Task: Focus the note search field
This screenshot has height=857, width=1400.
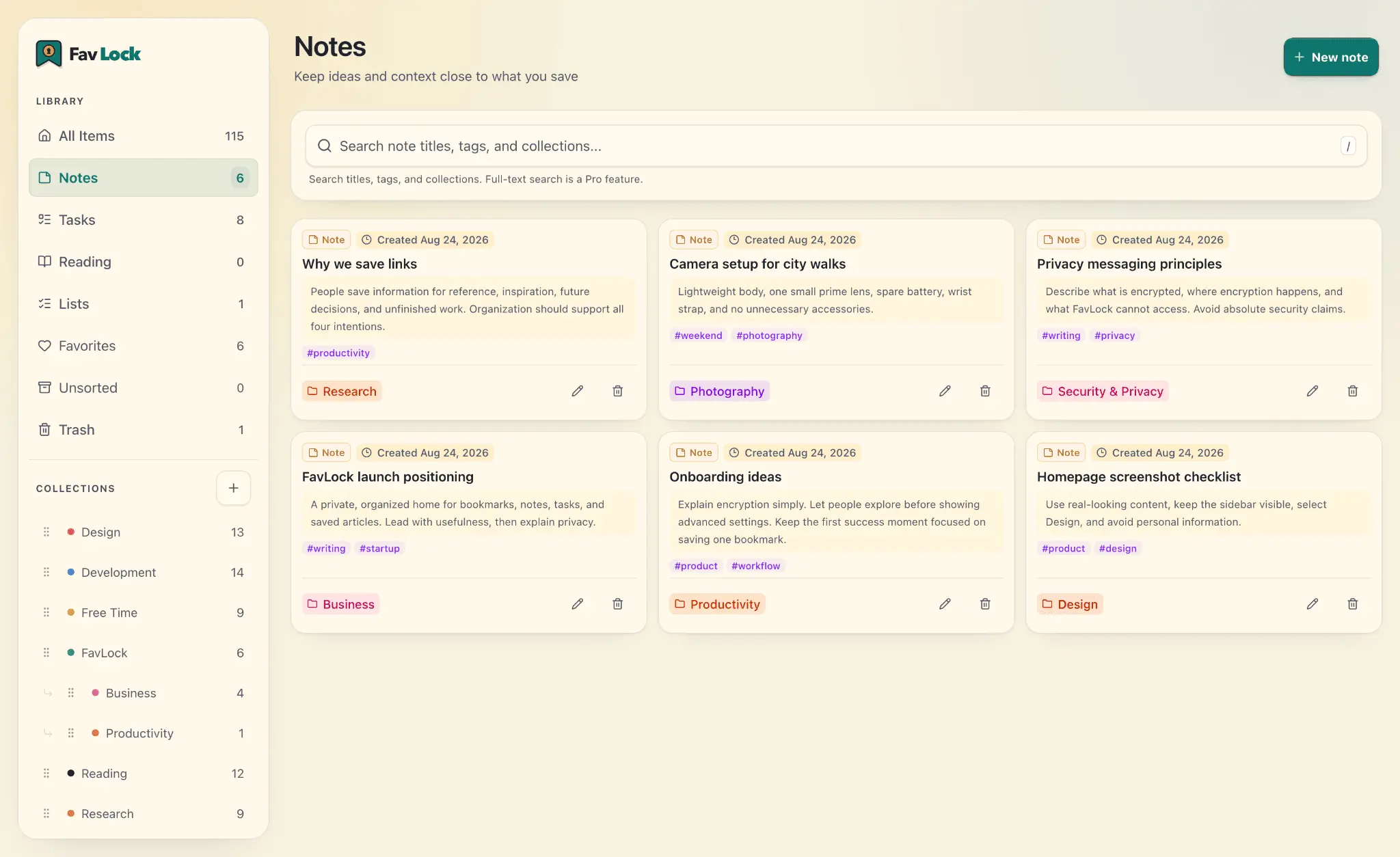Action: point(835,146)
